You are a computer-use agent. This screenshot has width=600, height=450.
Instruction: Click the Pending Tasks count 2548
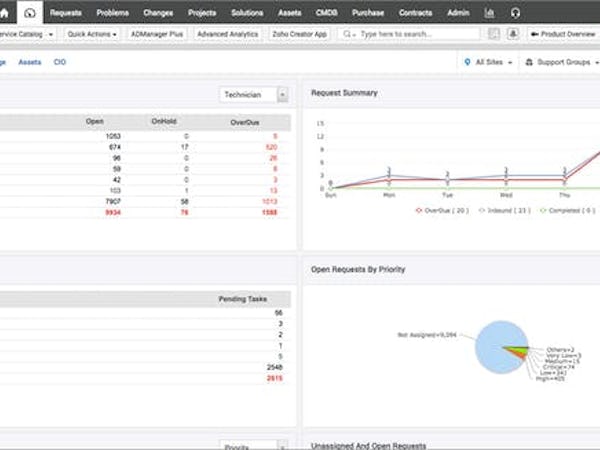[275, 367]
